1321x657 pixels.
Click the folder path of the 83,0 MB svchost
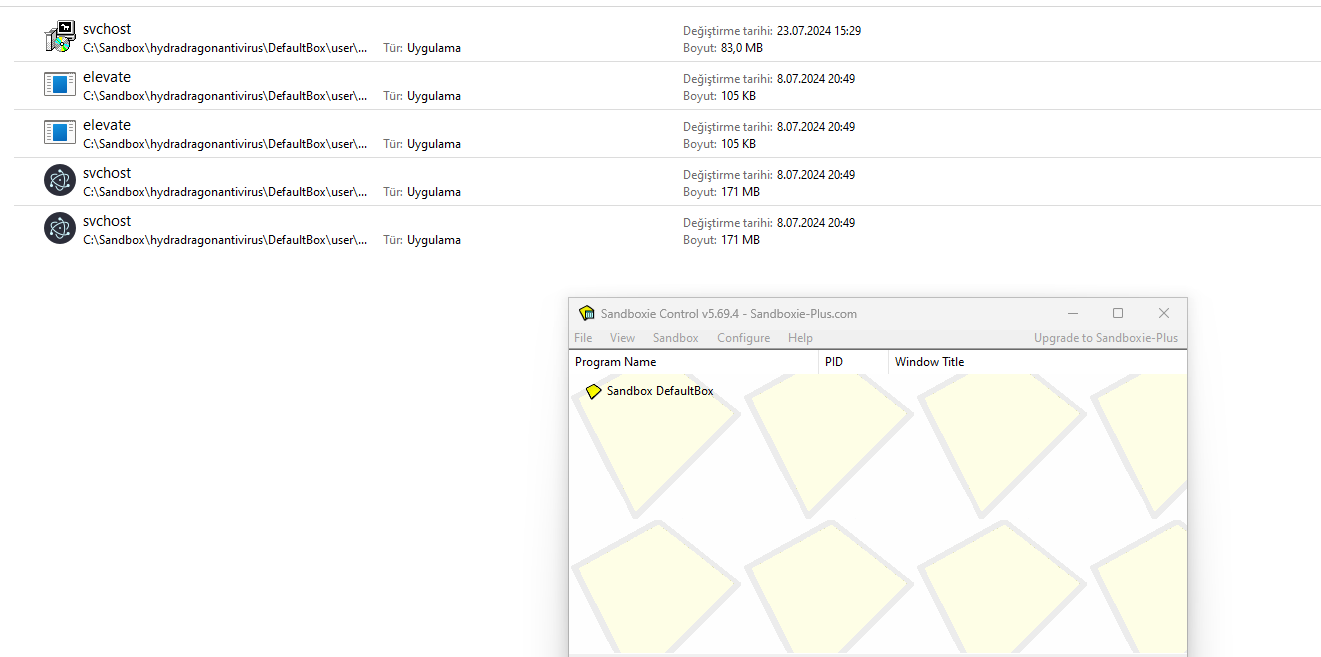pyautogui.click(x=225, y=47)
